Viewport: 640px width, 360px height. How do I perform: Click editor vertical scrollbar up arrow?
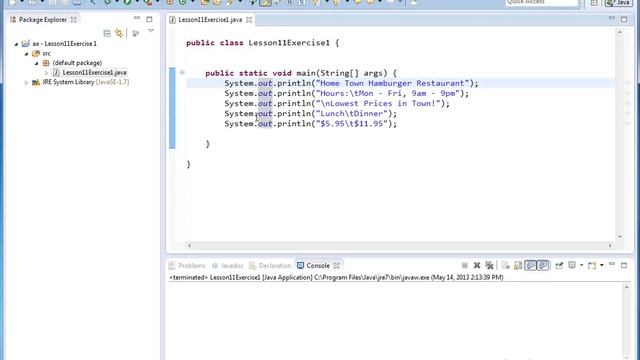click(x=620, y=32)
